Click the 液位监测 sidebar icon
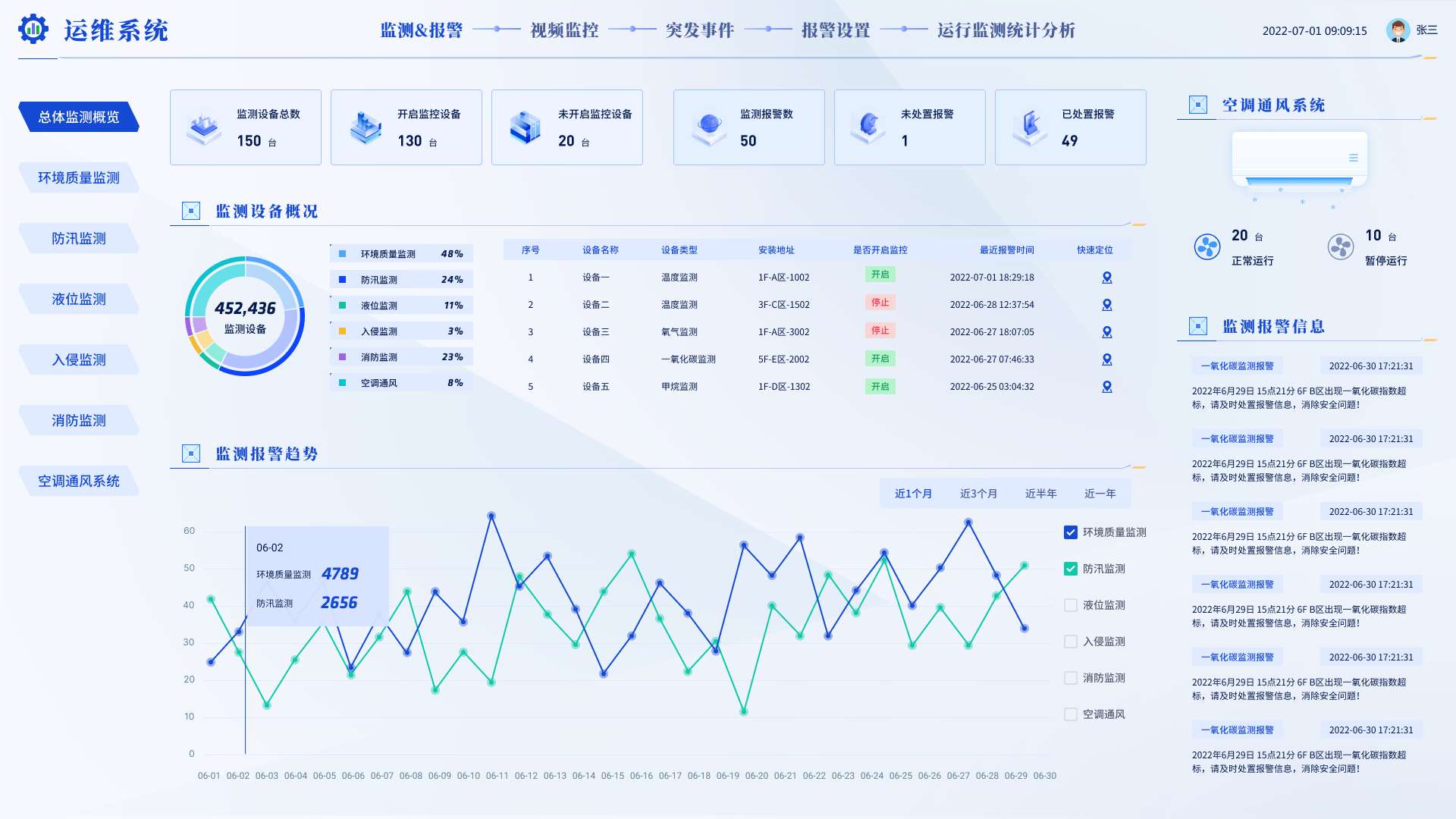 click(77, 298)
